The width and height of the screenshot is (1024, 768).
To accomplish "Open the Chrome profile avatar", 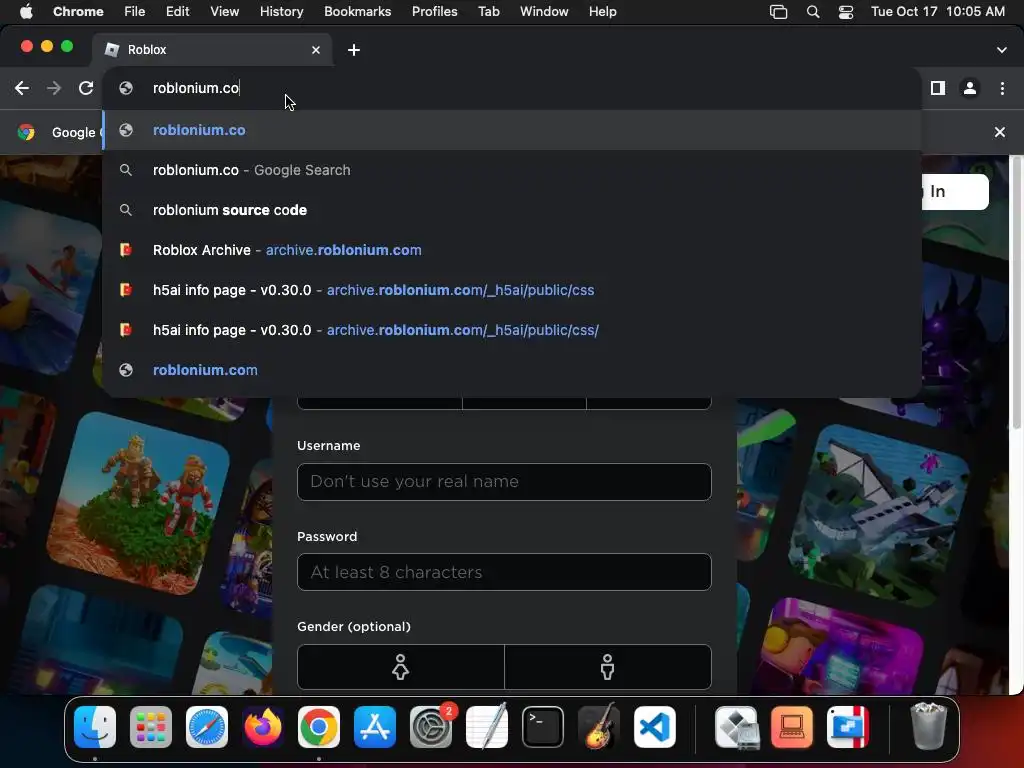I will point(970,88).
